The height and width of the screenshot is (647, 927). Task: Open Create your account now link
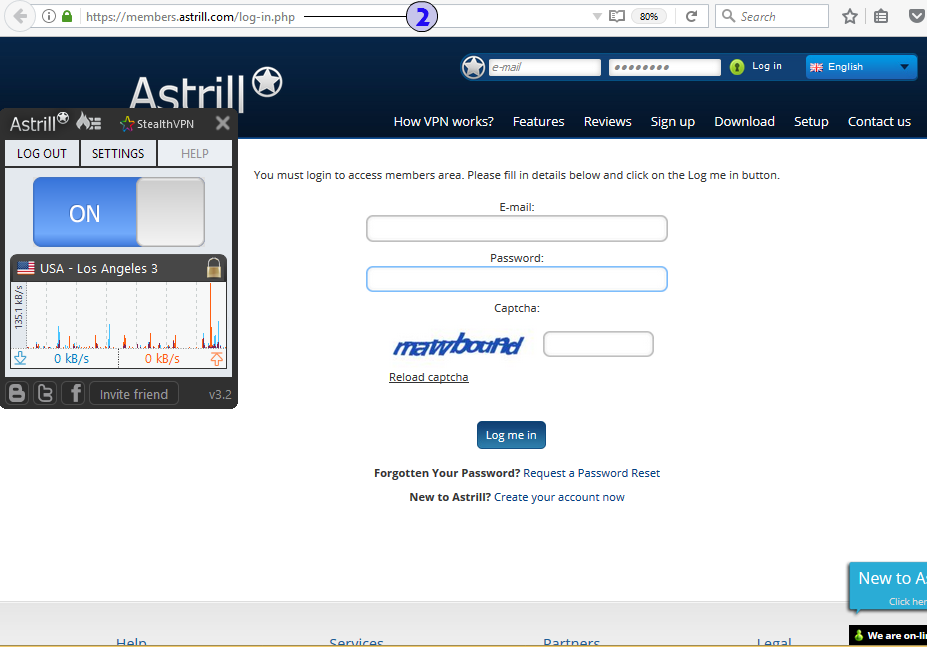[559, 497]
